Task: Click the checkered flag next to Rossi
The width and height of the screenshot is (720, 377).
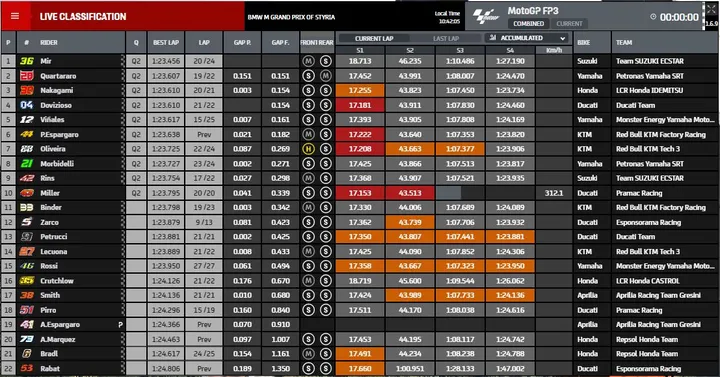Action: point(122,266)
